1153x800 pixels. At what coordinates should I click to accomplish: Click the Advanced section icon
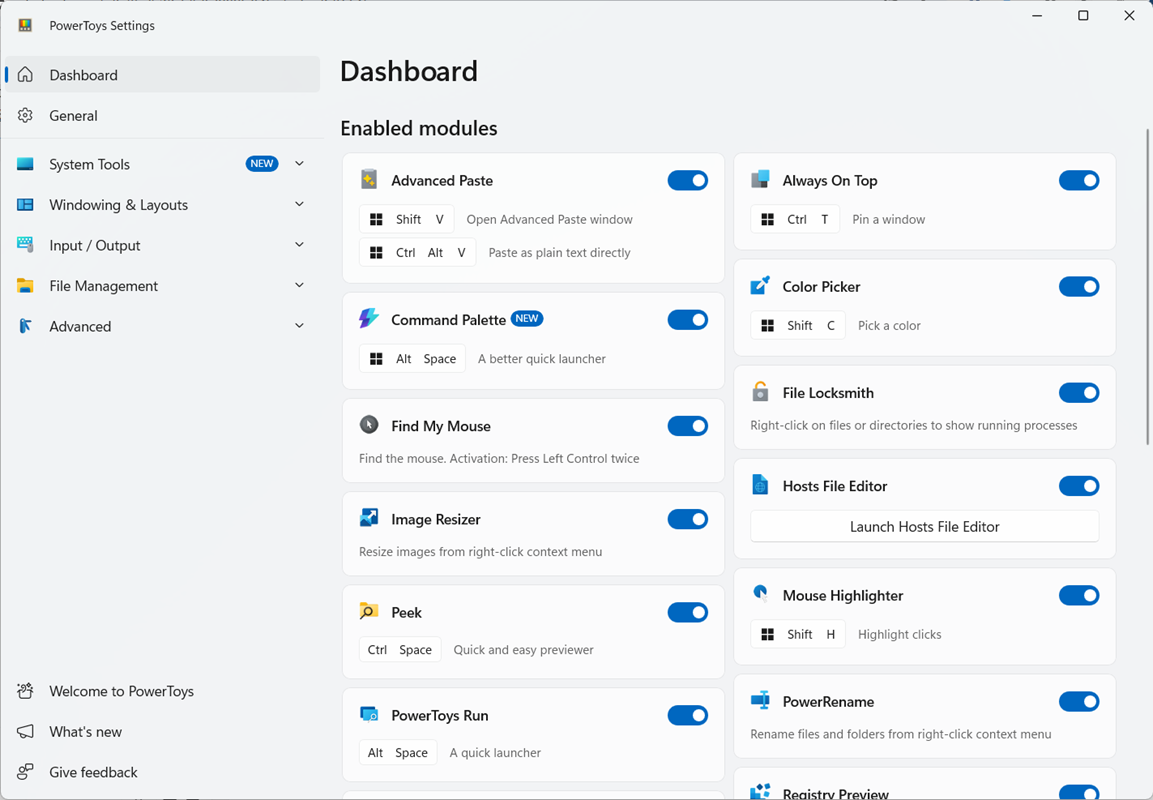[25, 326]
